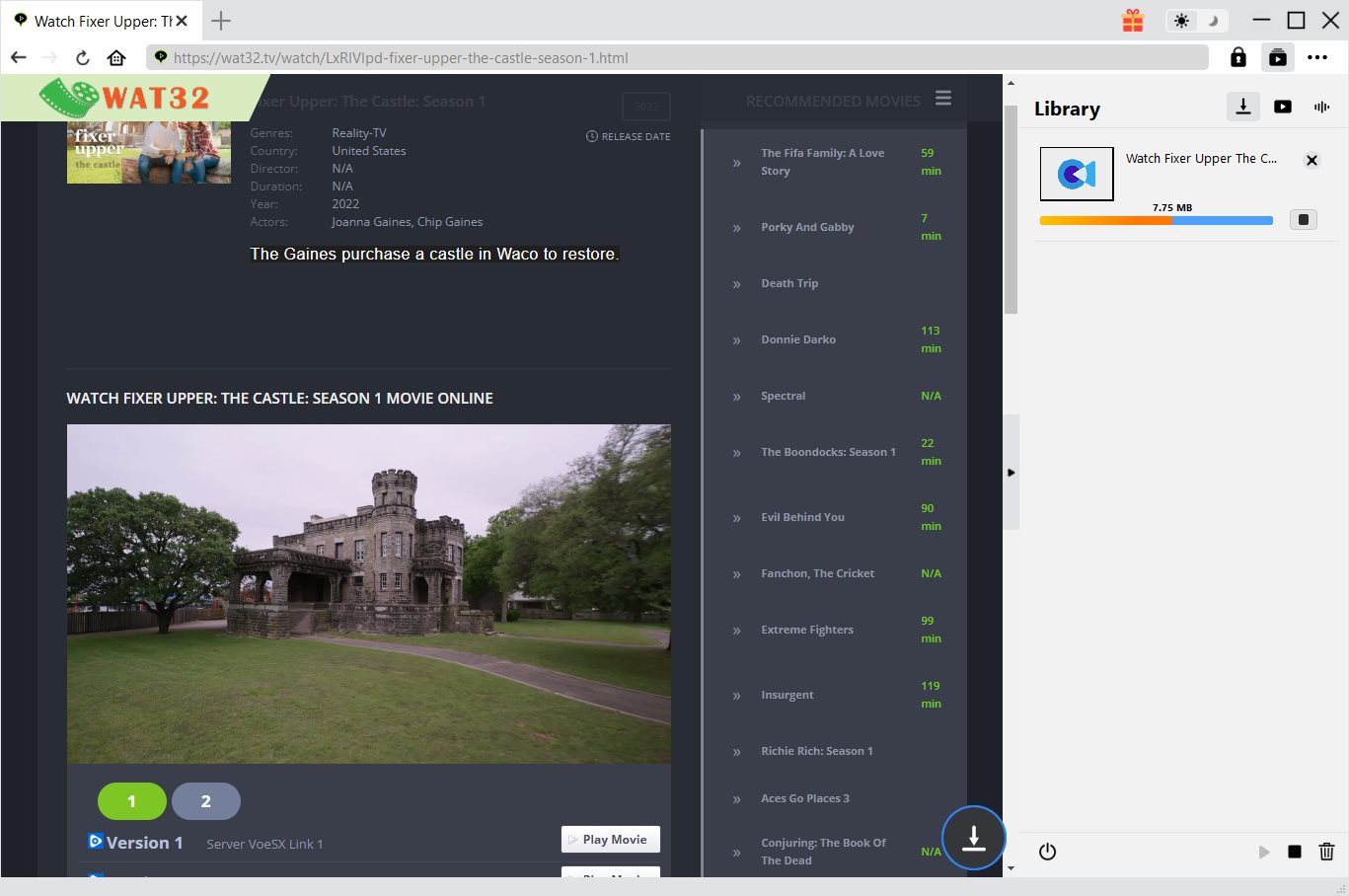
Task: Click the power shutdown icon in Library
Action: [x=1047, y=852]
